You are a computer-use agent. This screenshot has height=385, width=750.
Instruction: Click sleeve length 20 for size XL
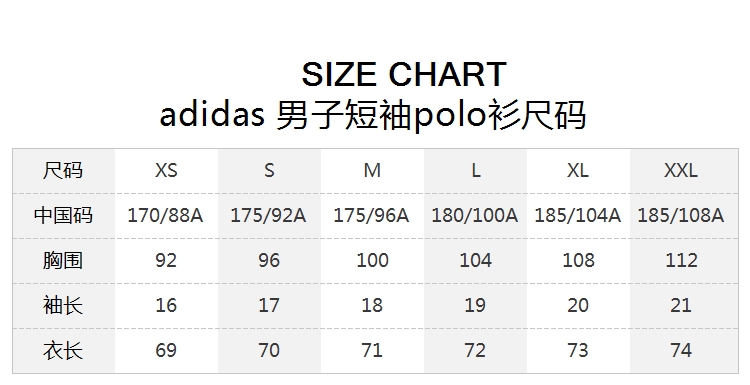pyautogui.click(x=578, y=305)
